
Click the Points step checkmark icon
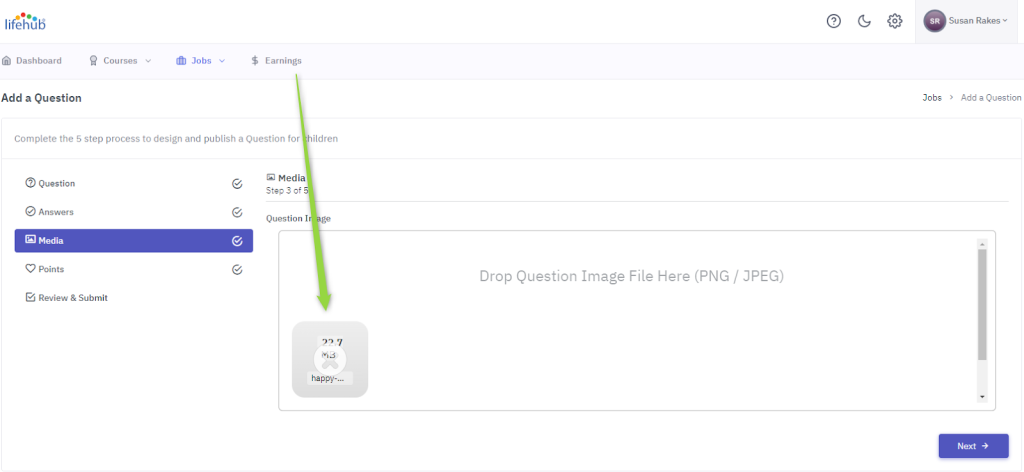pos(237,269)
